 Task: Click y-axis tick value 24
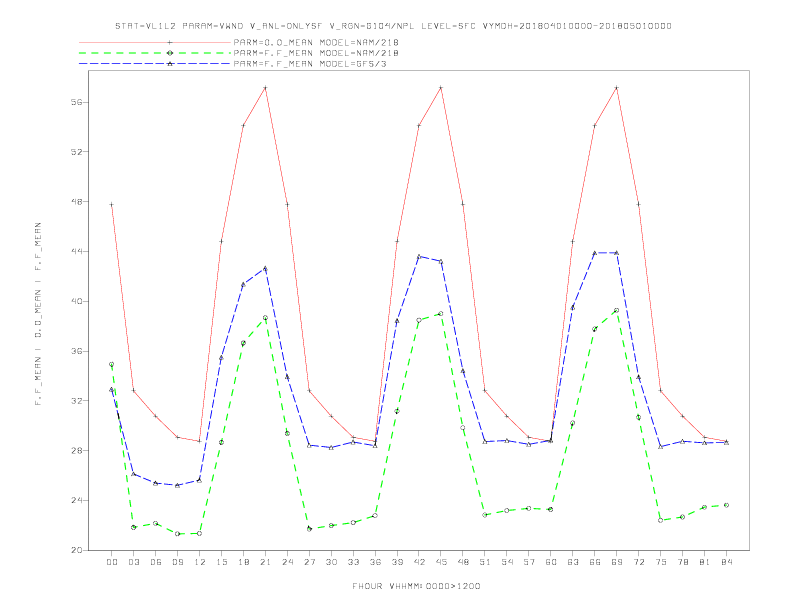76,500
